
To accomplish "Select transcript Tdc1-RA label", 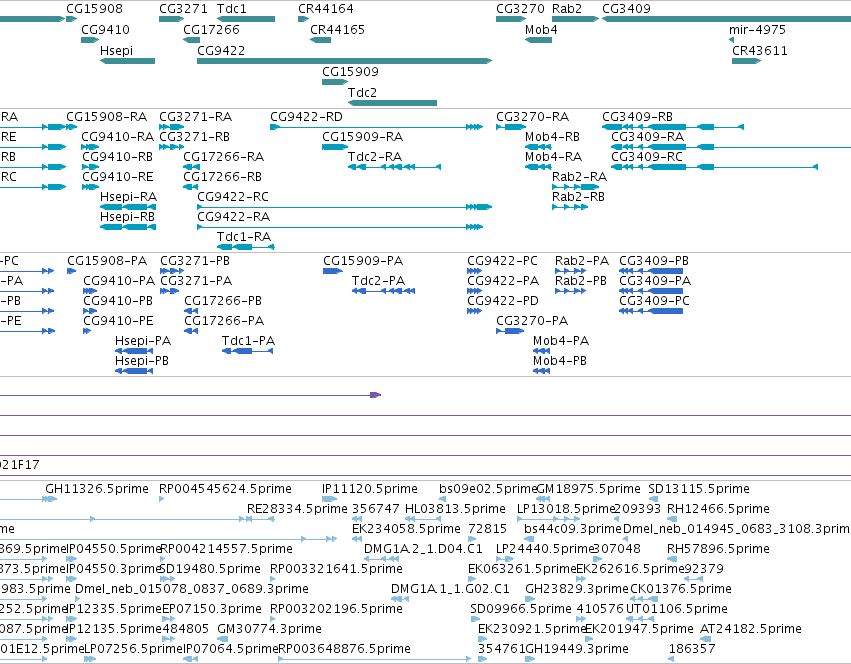I will 244,237.
